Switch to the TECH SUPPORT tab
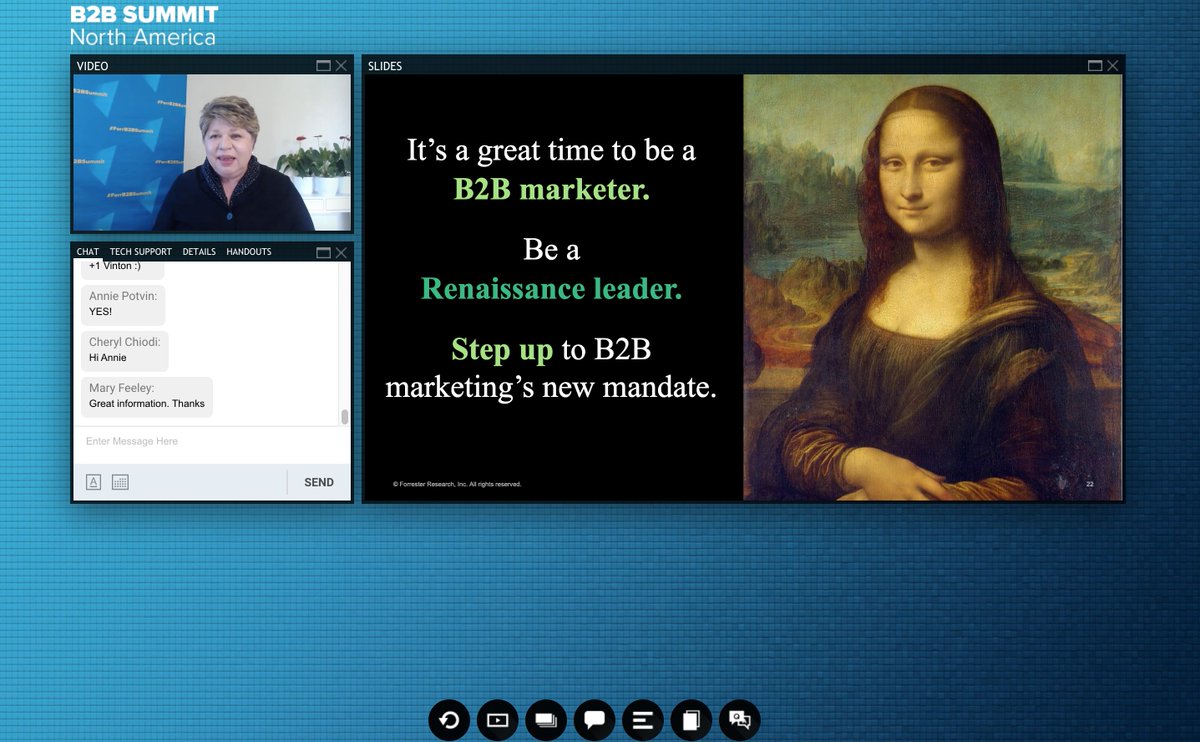This screenshot has height=742, width=1200. pyautogui.click(x=141, y=252)
